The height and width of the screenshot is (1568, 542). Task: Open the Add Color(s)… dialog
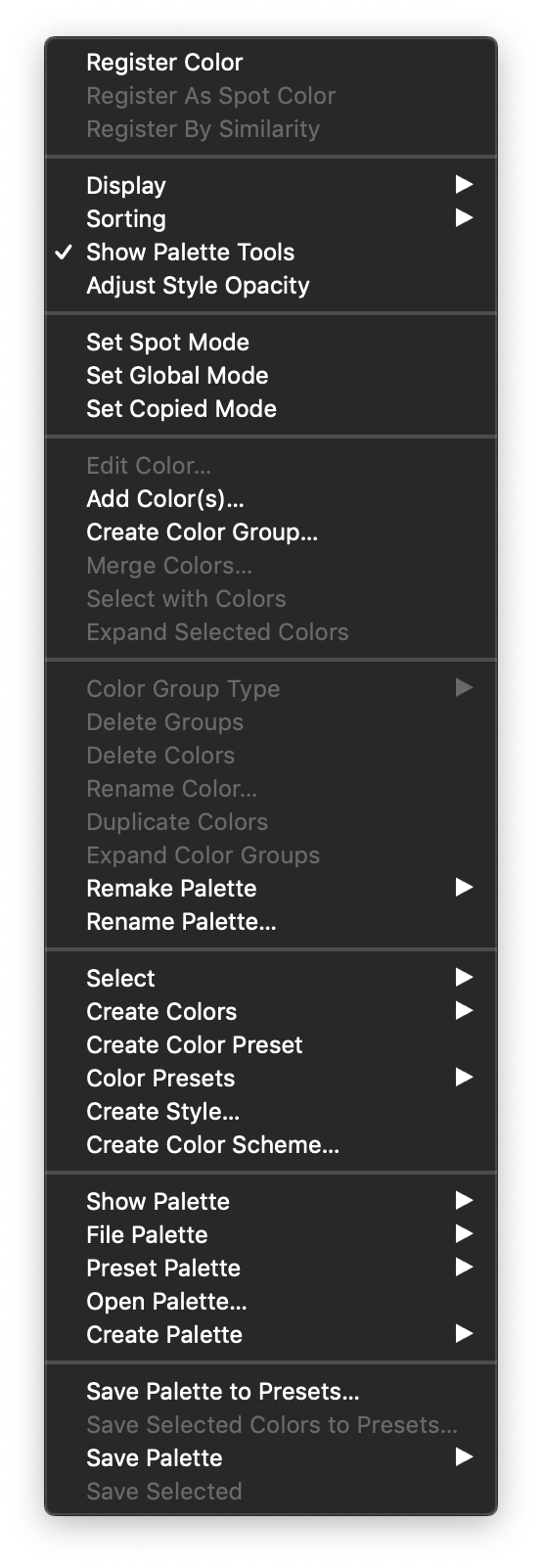pos(270,499)
